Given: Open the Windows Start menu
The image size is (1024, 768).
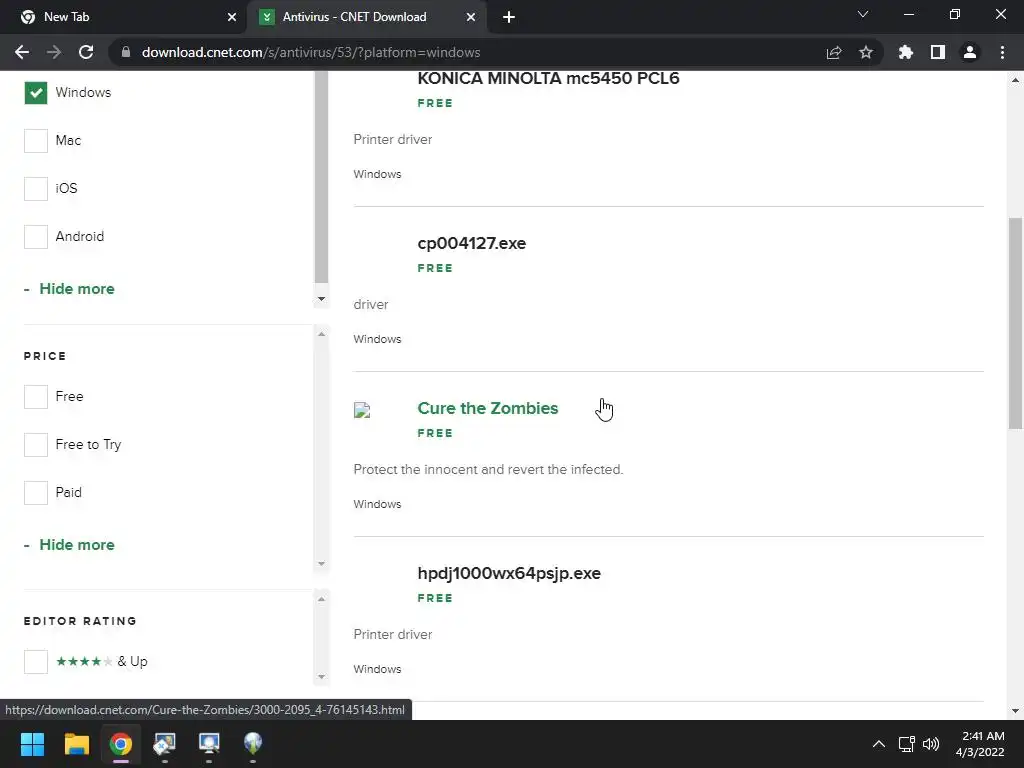Looking at the screenshot, I should click(32, 744).
